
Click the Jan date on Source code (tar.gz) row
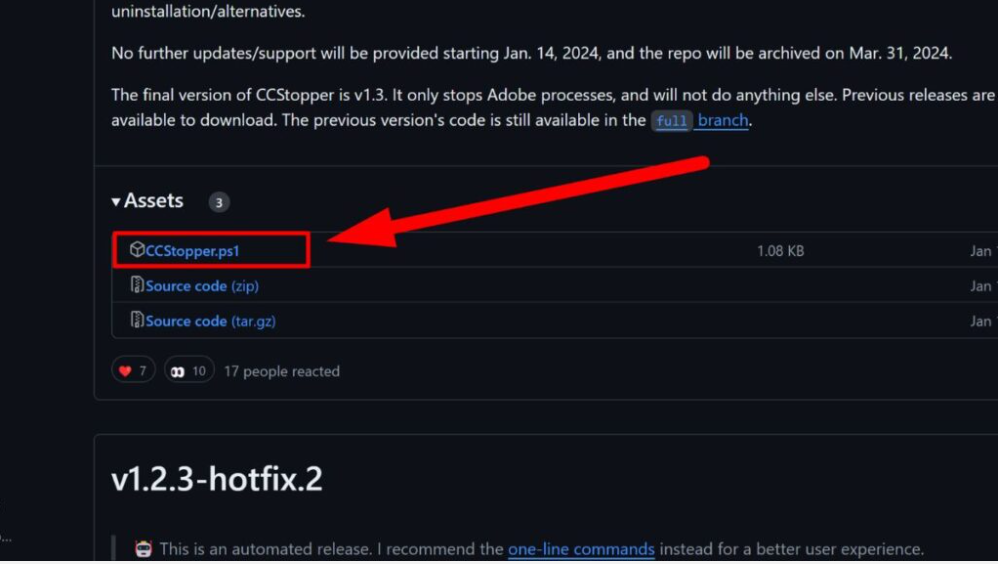point(983,321)
